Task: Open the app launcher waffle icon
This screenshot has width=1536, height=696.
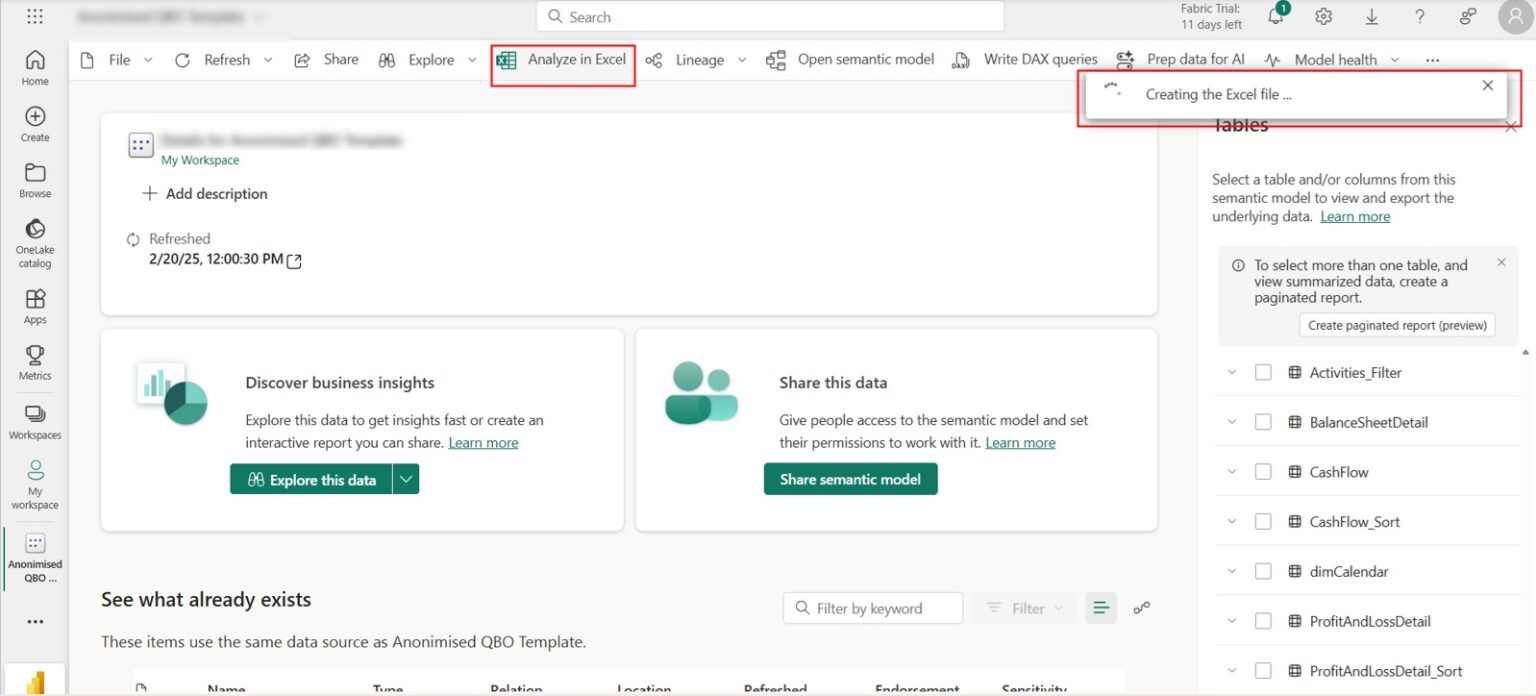Action: pos(35,17)
